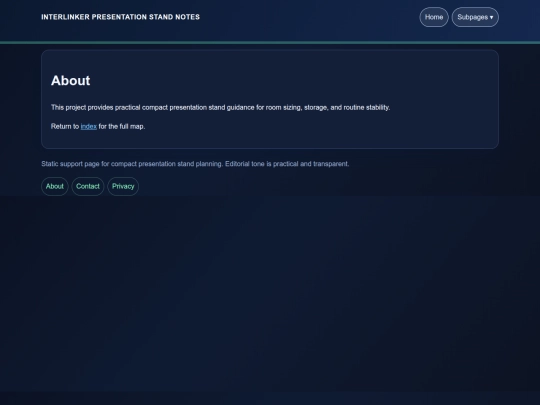Click the project description paragraph about room sizing
The height and width of the screenshot is (405, 540).
220,107
